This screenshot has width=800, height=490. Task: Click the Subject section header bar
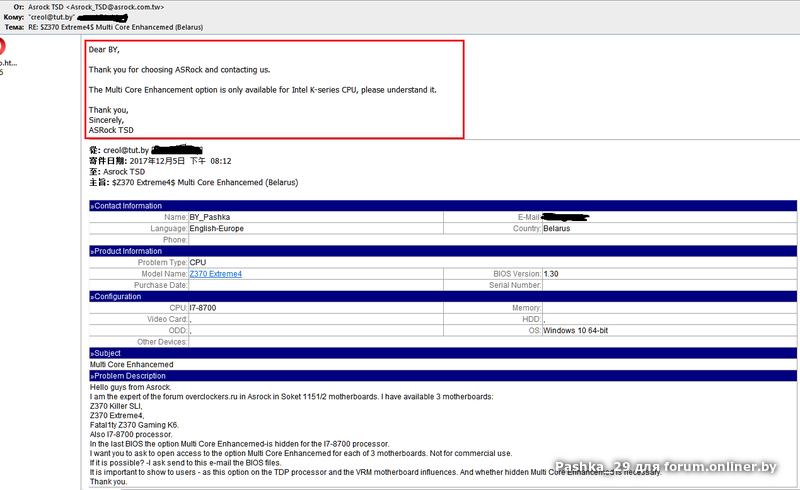[x=442, y=353]
